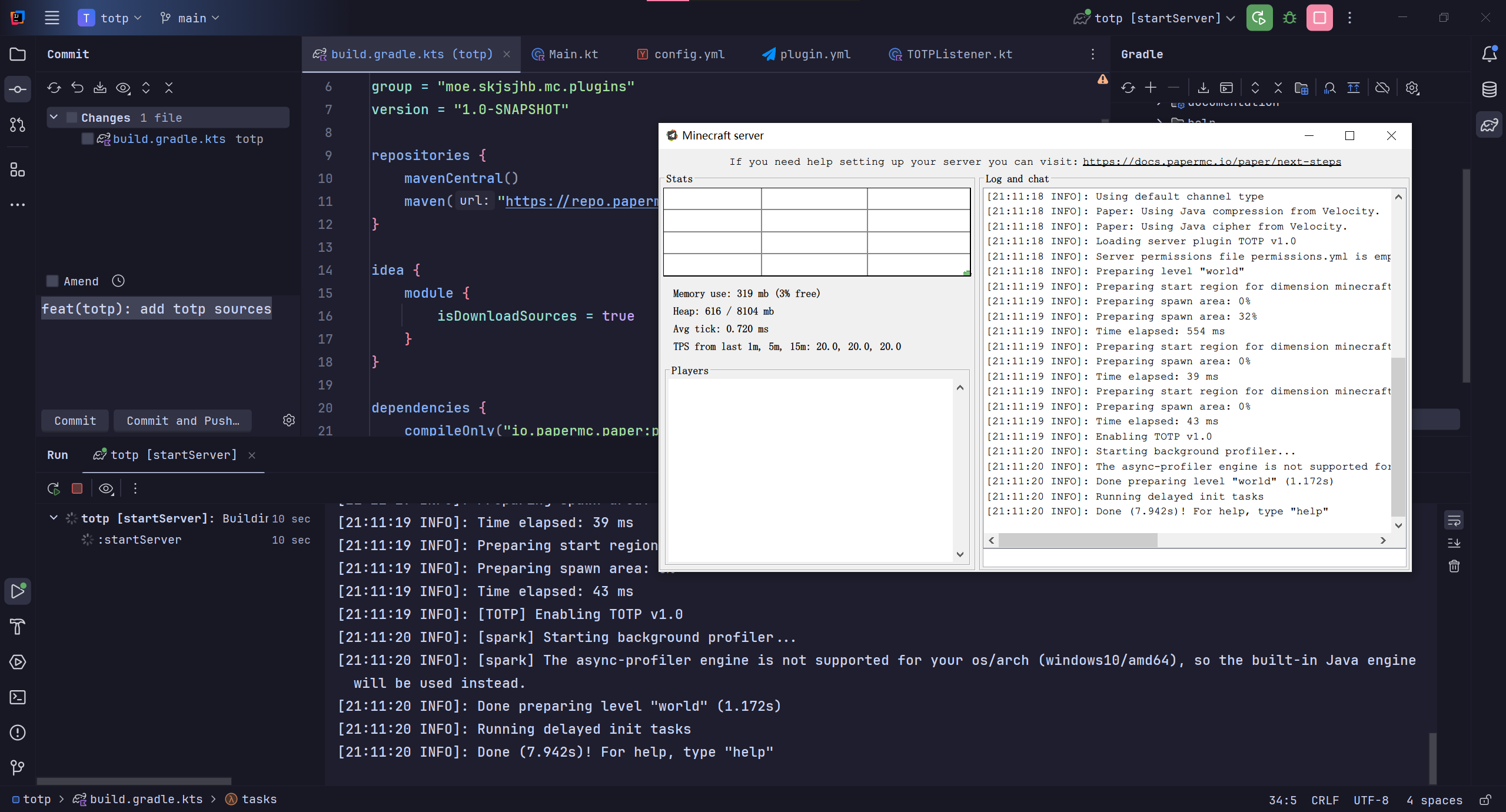The width and height of the screenshot is (1506, 812).
Task: Refresh all Gradle projects
Action: (1128, 87)
